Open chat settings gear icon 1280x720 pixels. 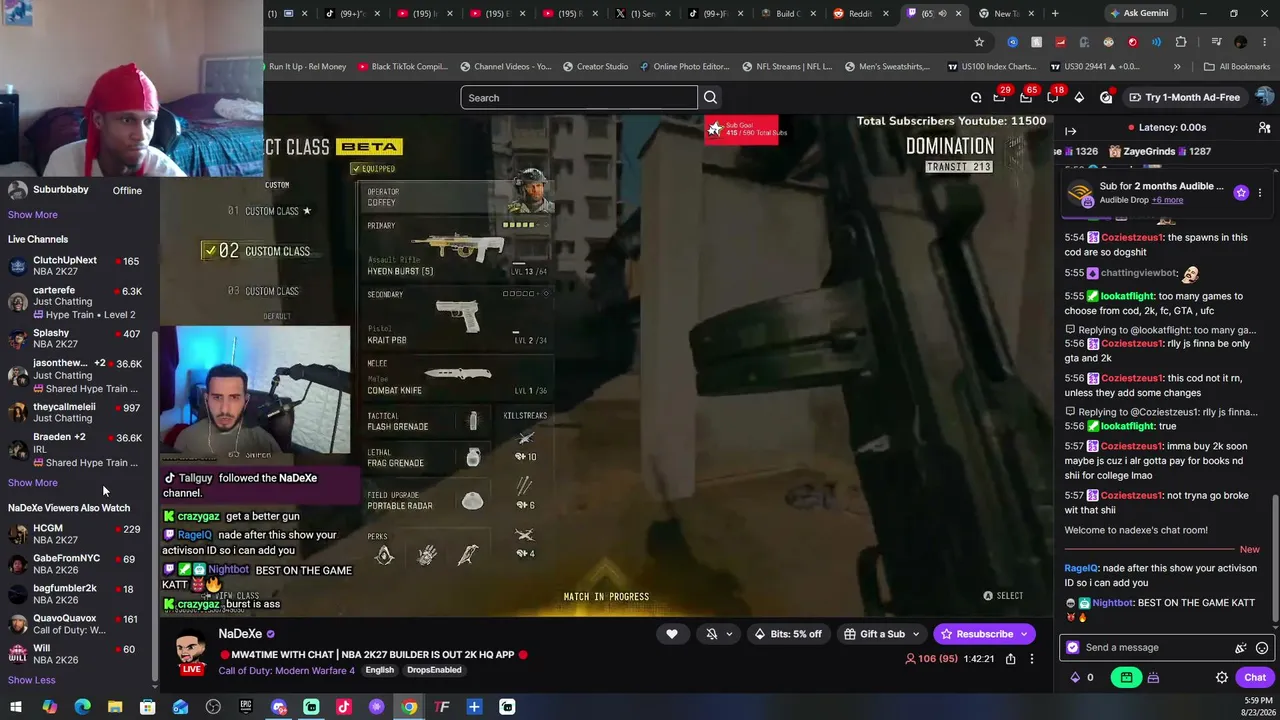pyautogui.click(x=1222, y=677)
